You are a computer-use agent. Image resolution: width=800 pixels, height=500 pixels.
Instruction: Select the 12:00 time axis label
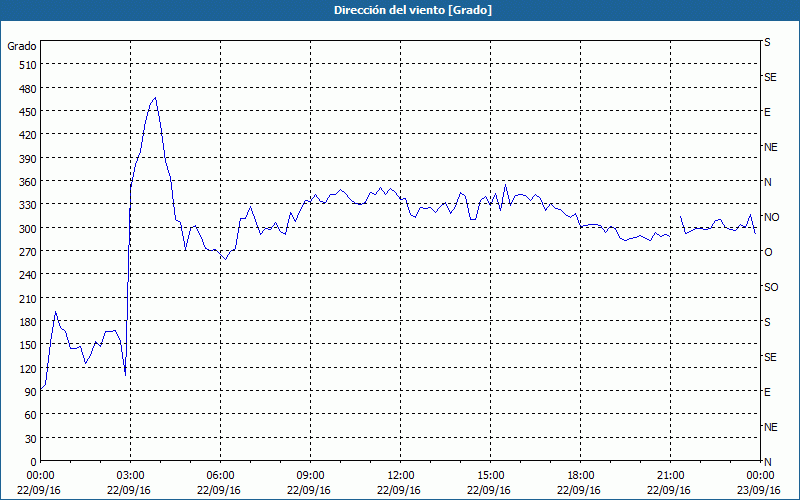pyautogui.click(x=401, y=476)
